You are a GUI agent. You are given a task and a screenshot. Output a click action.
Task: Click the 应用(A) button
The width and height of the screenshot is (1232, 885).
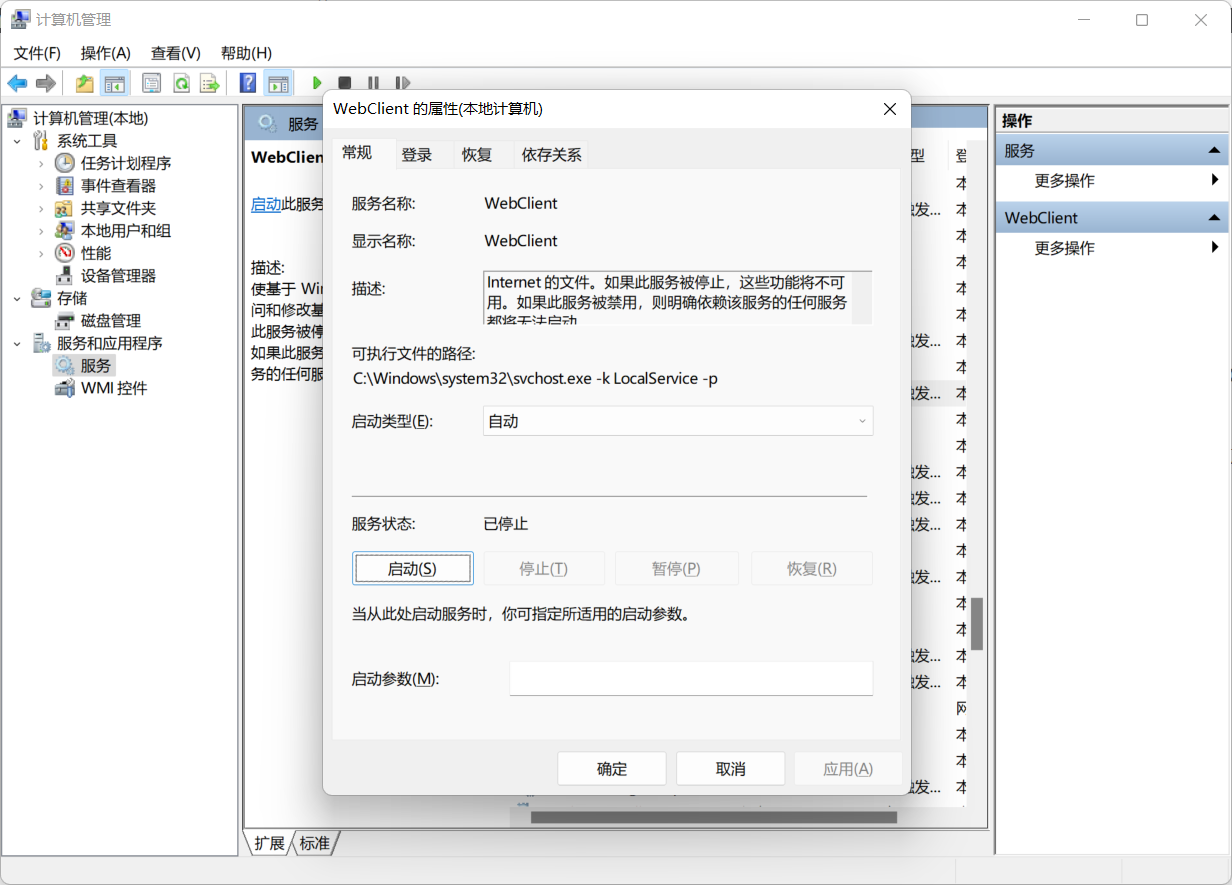(x=848, y=769)
